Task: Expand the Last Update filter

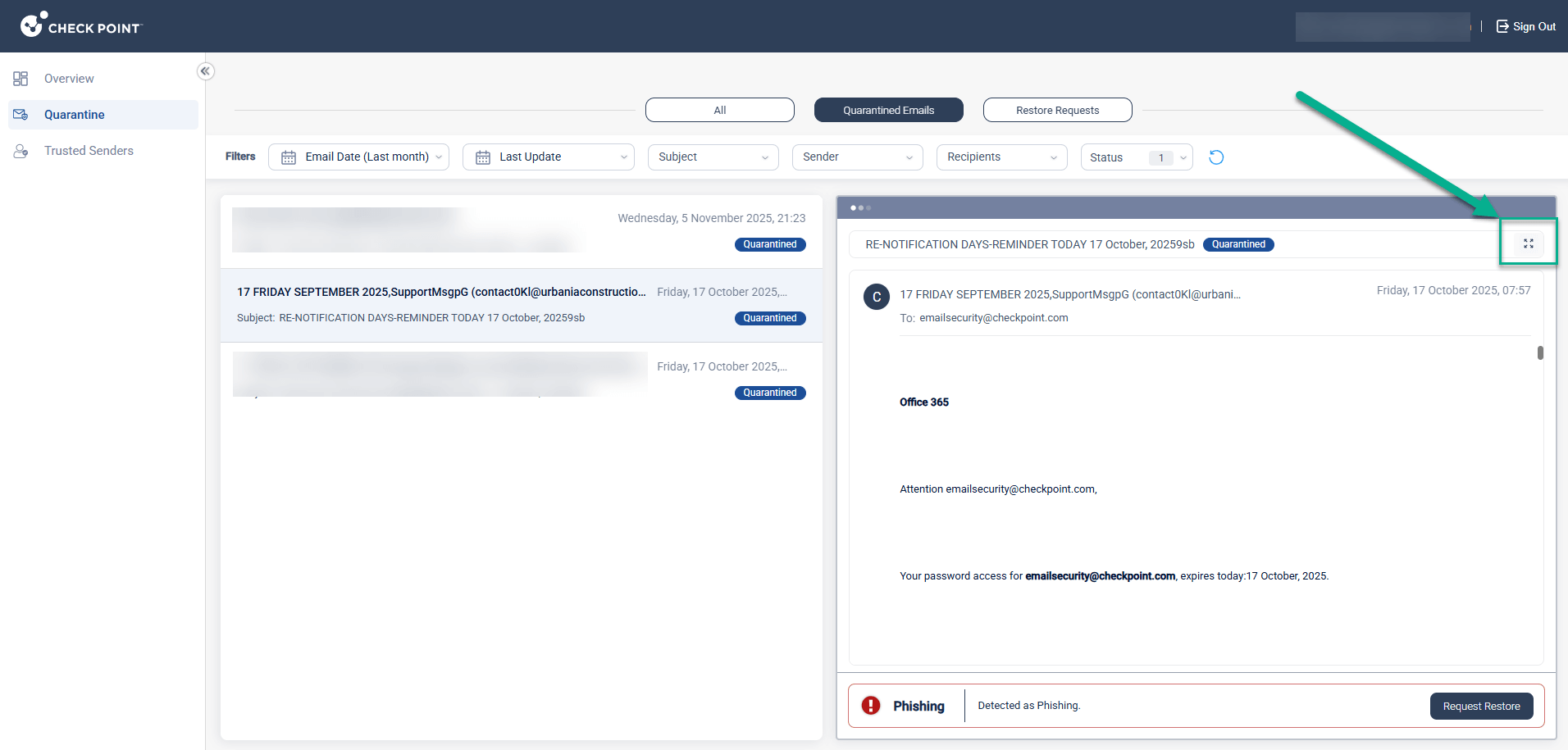Action: click(x=548, y=157)
